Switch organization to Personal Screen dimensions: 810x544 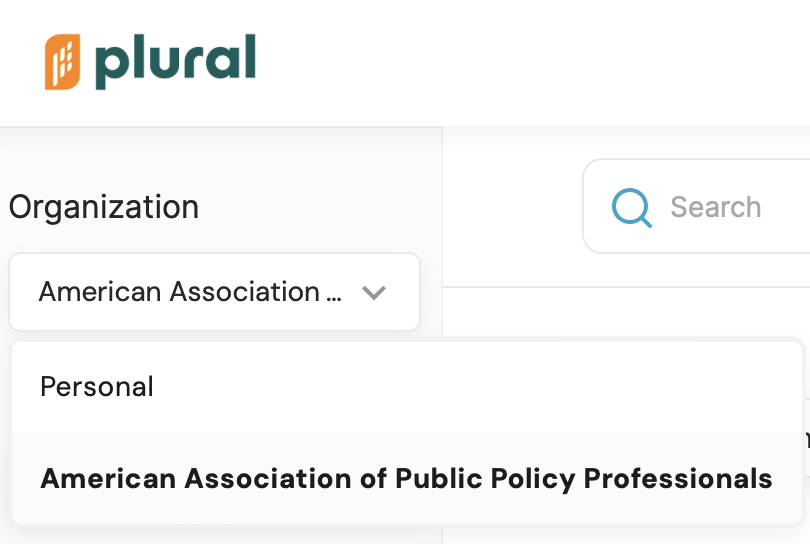pyautogui.click(x=97, y=387)
